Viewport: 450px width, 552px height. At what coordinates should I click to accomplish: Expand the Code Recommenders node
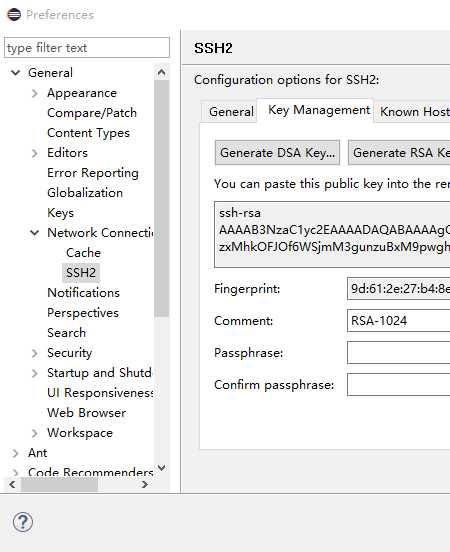click(x=15, y=472)
